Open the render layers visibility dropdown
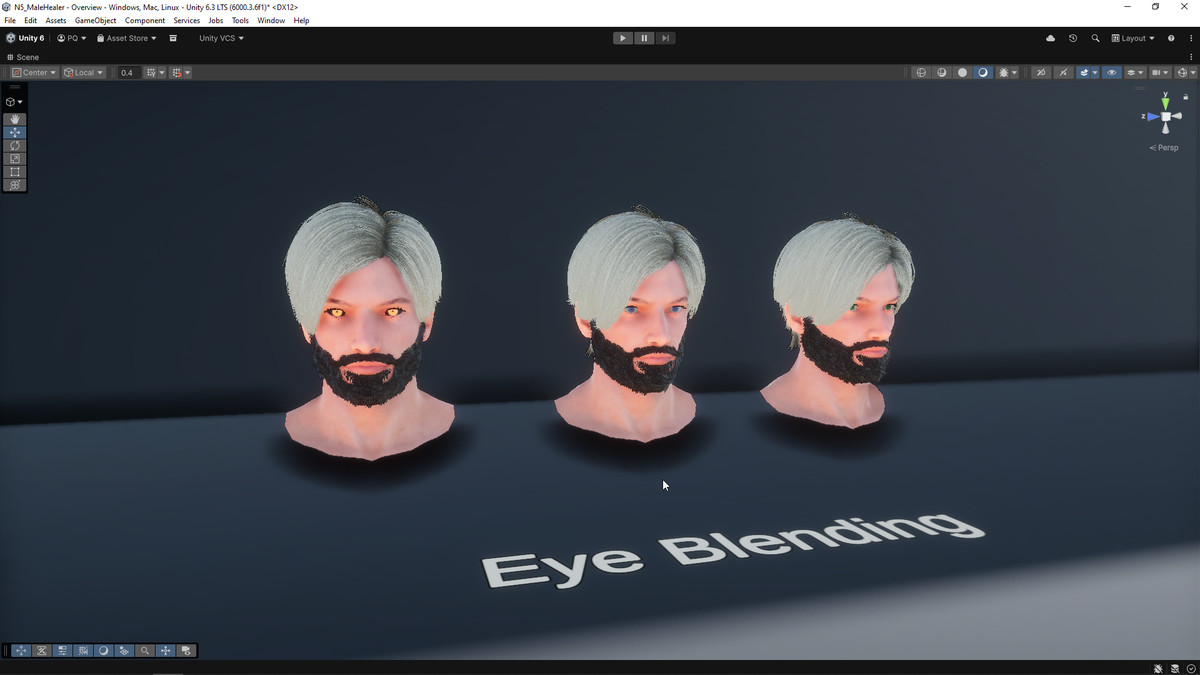Viewport: 1200px width, 675px height. point(1135,72)
